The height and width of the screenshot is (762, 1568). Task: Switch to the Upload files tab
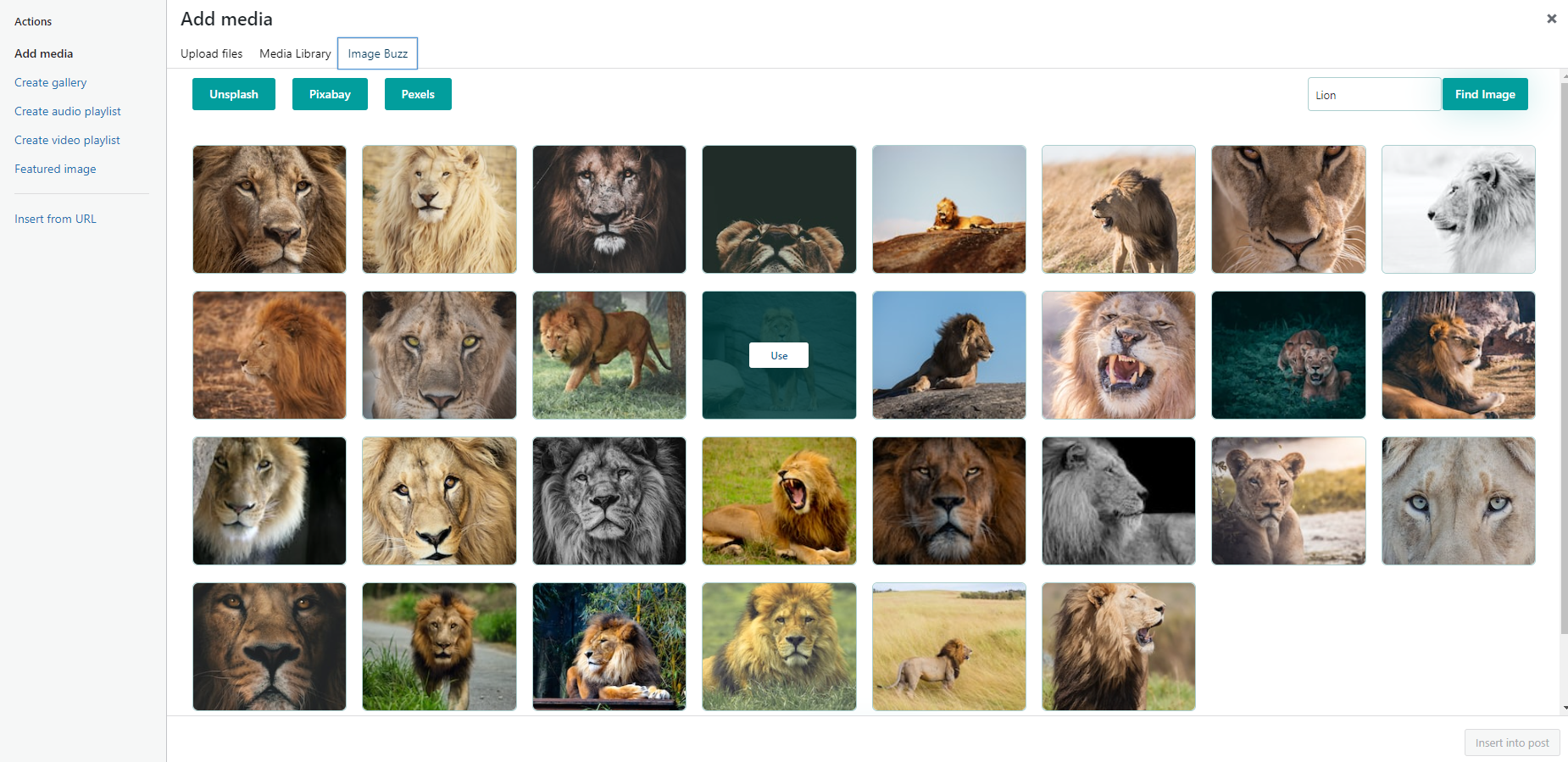click(211, 53)
